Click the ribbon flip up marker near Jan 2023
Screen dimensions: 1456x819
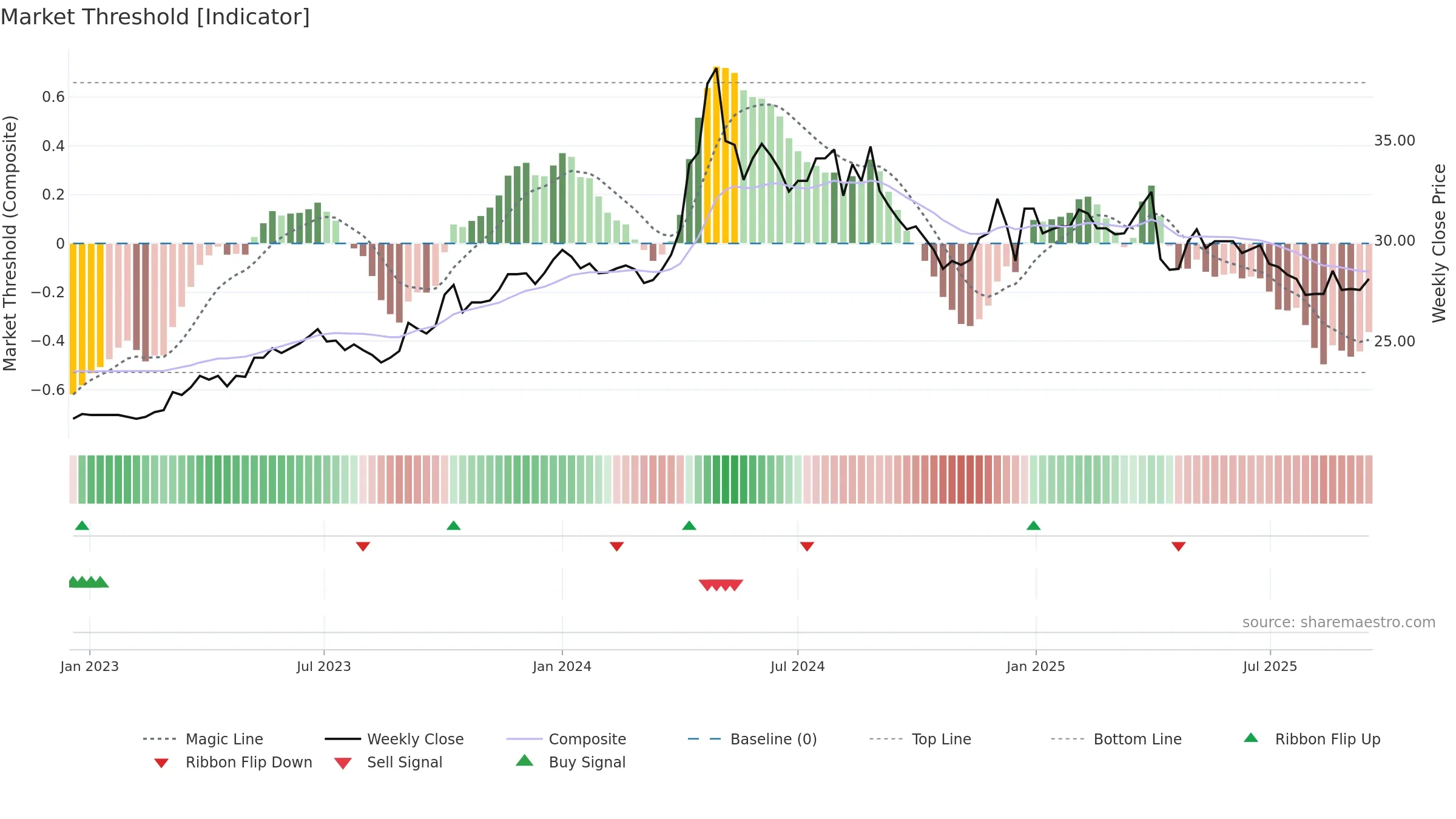[x=82, y=525]
